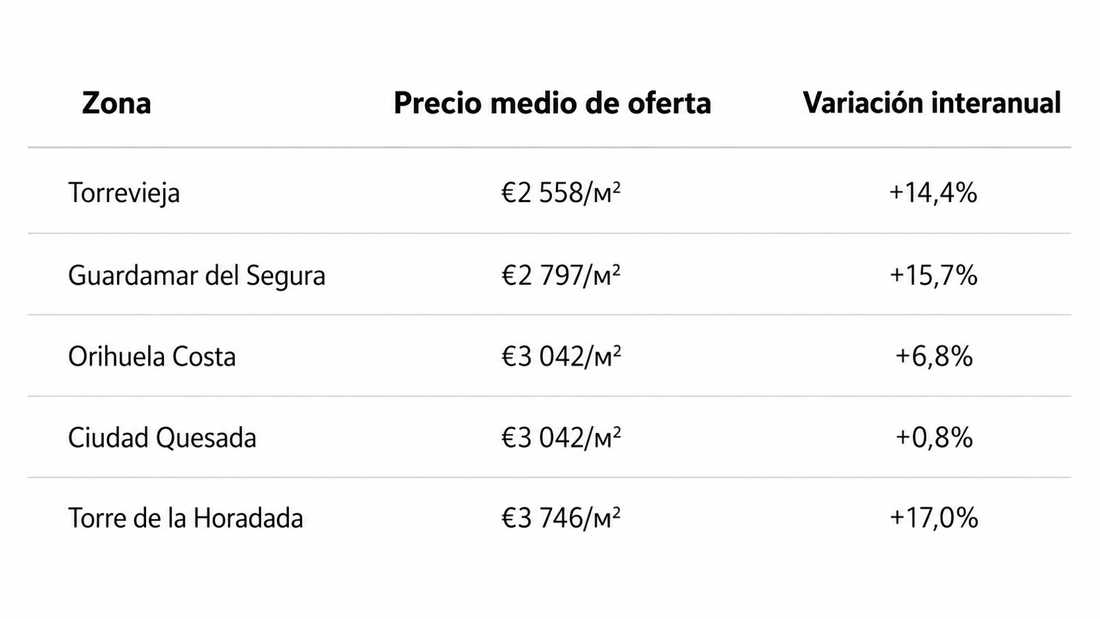The height and width of the screenshot is (619, 1100).
Task: Click the Ciudad Quesada row label
Action: (162, 438)
